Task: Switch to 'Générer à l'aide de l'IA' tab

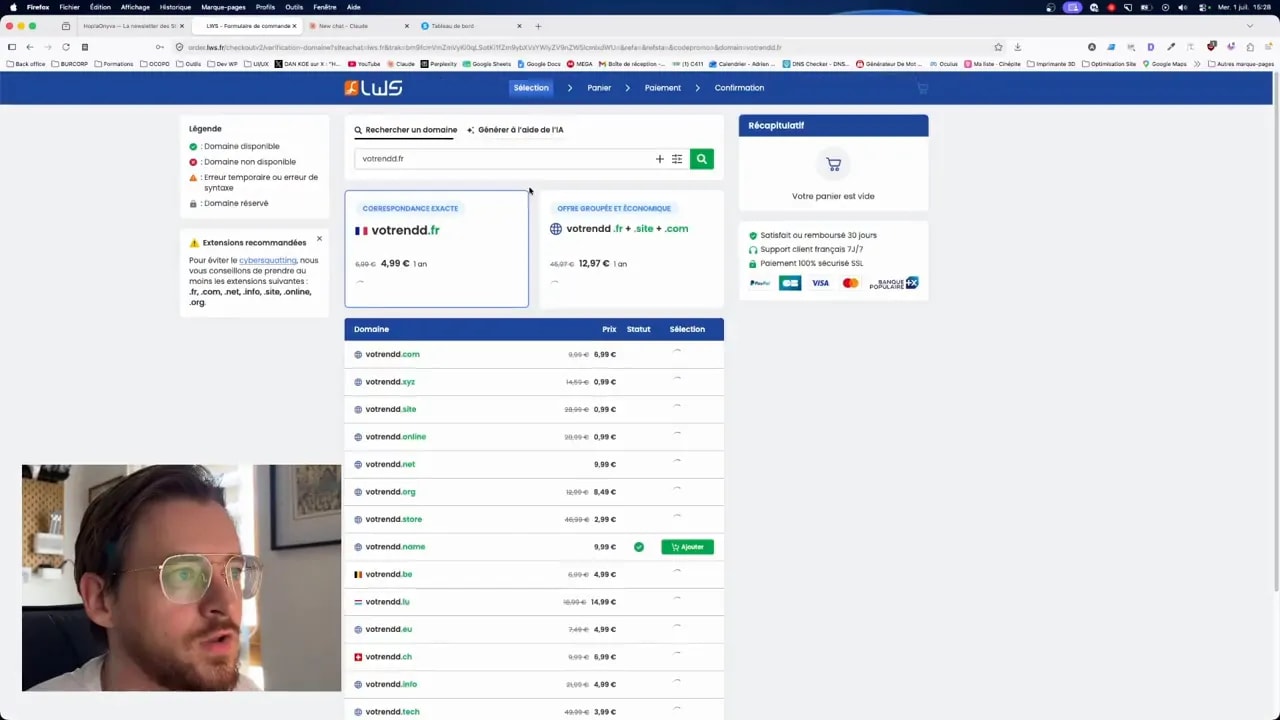Action: [x=515, y=130]
